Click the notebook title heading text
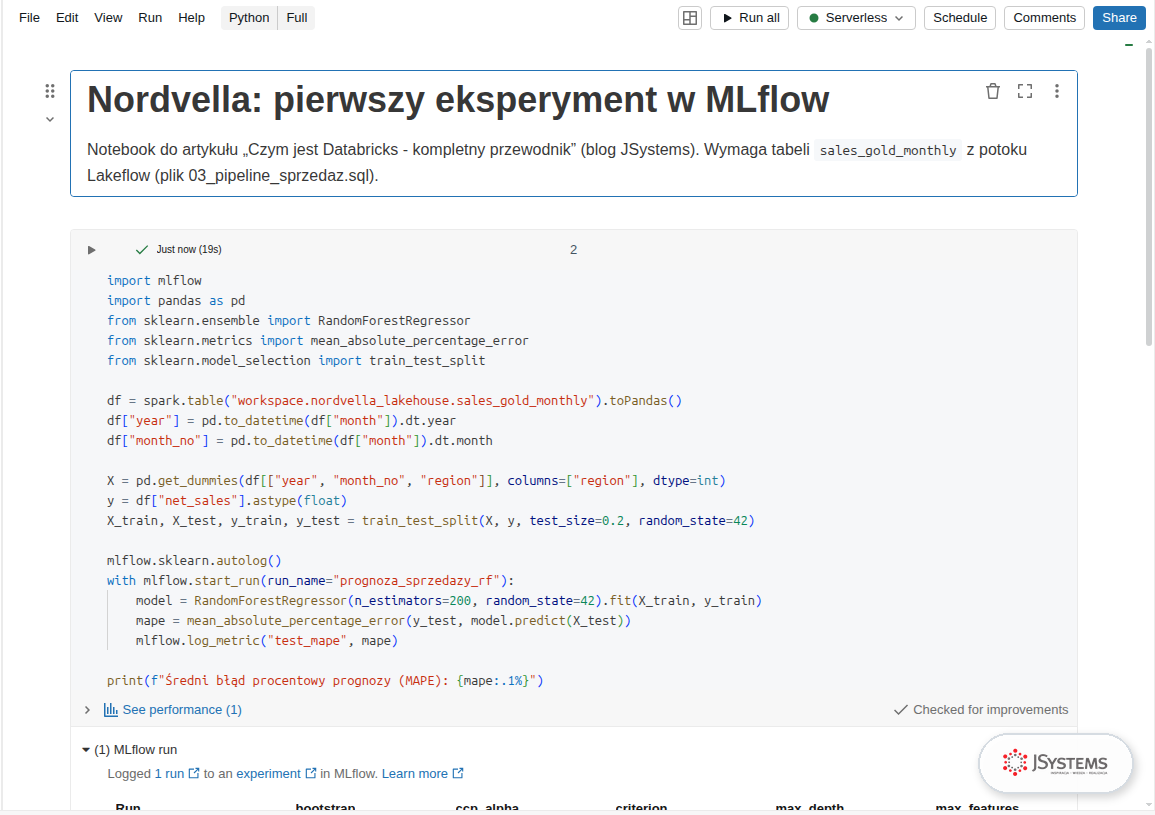This screenshot has width=1155, height=815. (x=458, y=99)
